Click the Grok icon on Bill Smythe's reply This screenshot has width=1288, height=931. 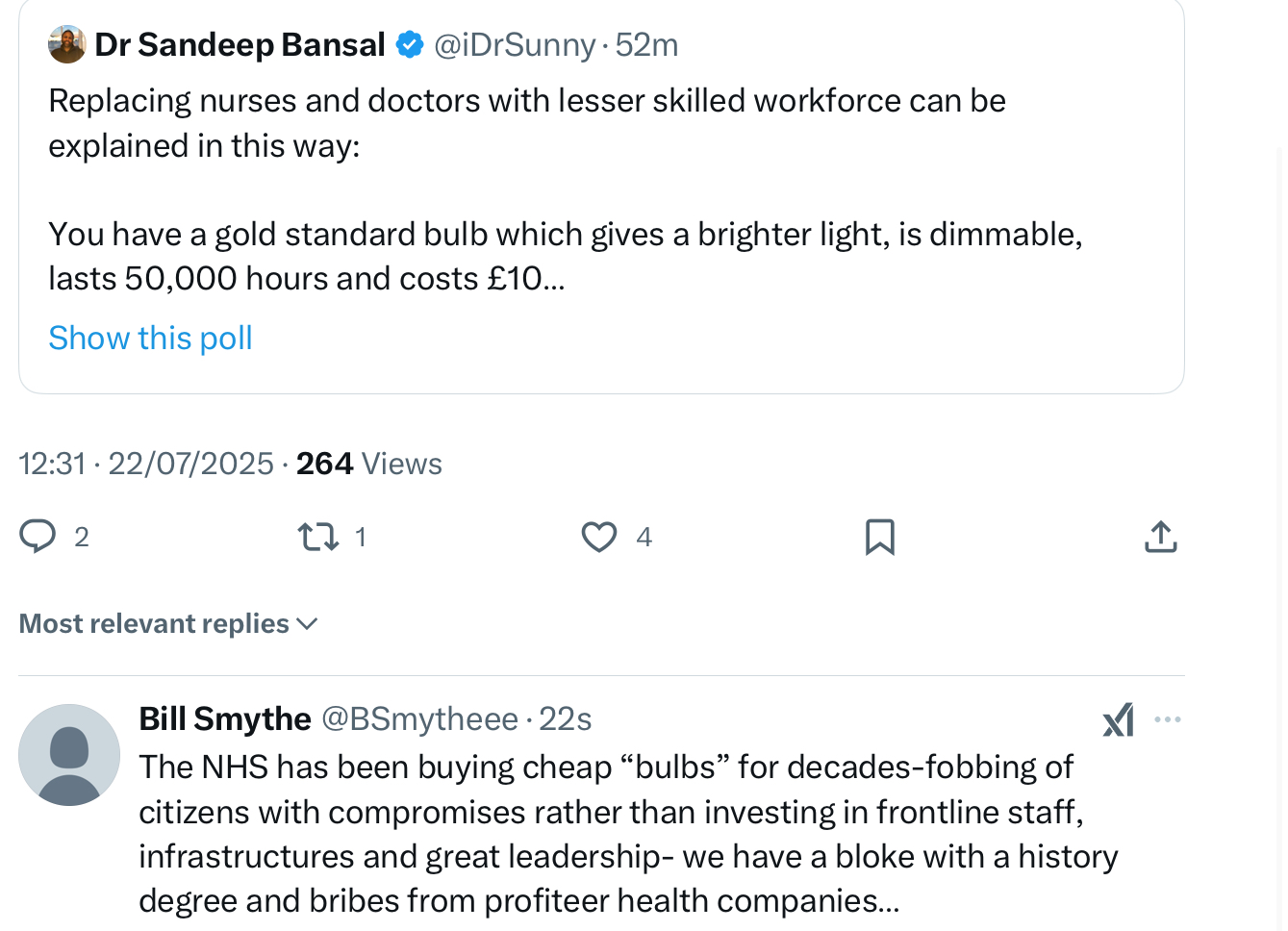[1119, 718]
